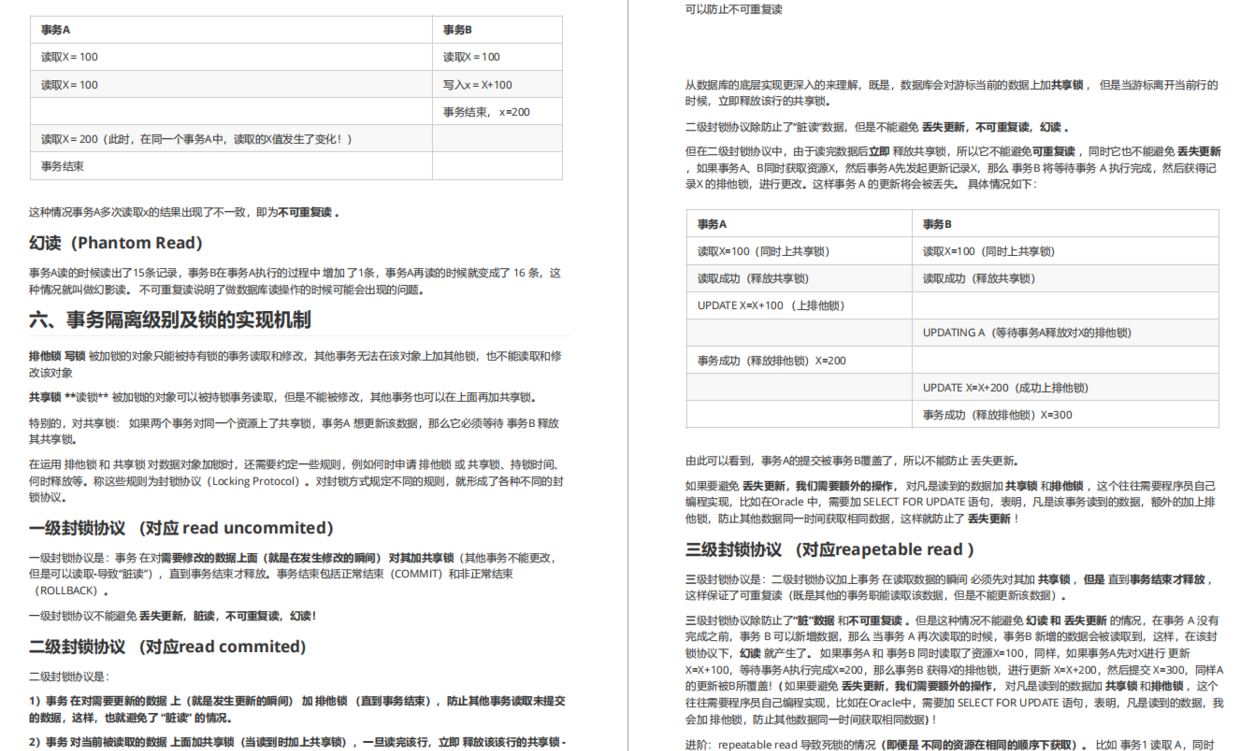Select the 幻读（Phantom Read）heading

(x=113, y=242)
